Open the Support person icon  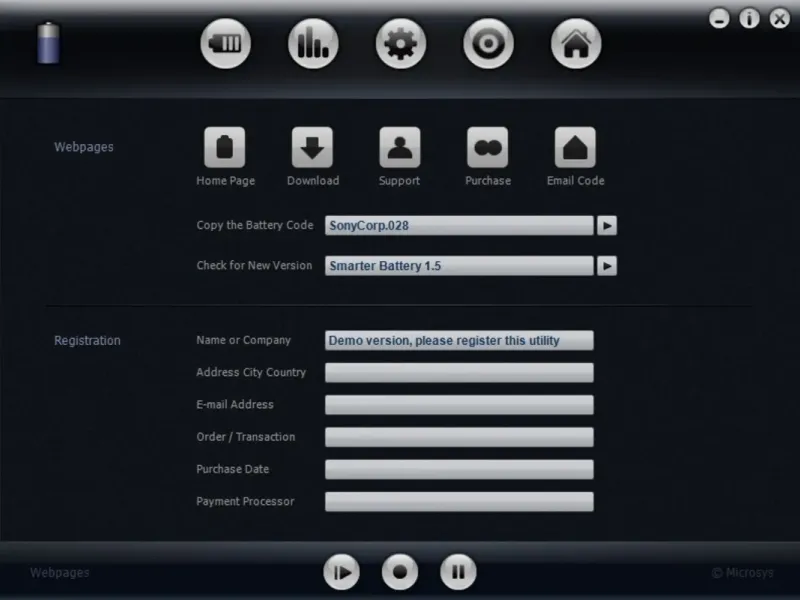[400, 147]
